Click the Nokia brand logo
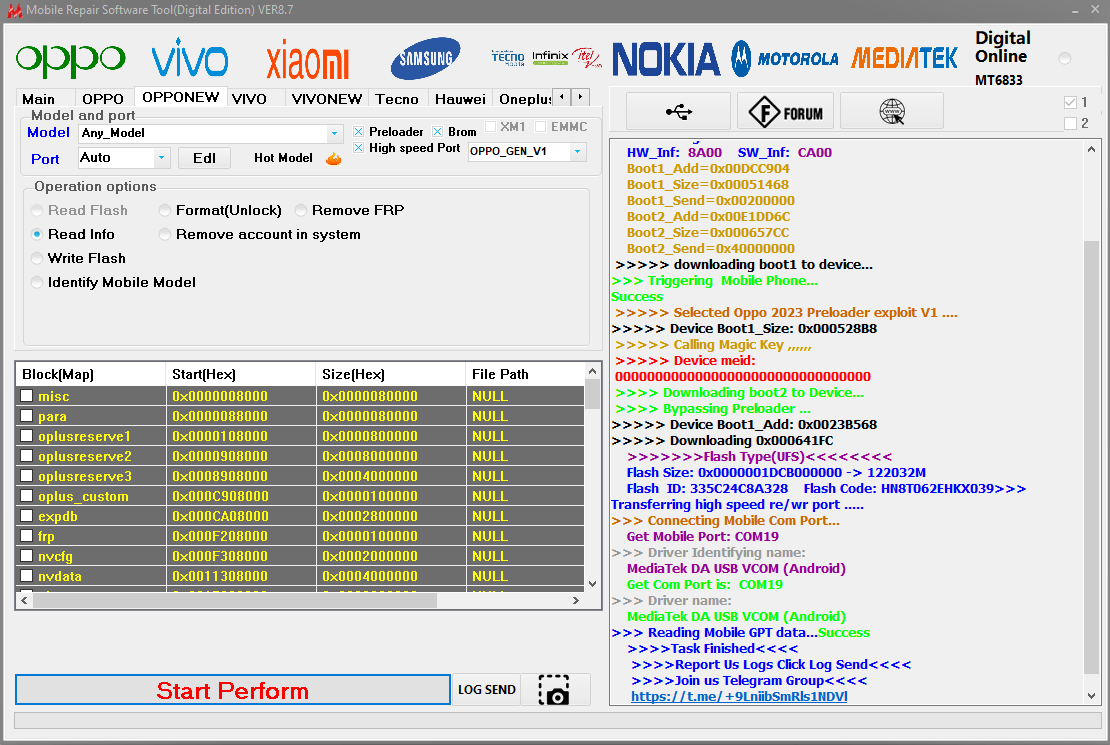 665,59
